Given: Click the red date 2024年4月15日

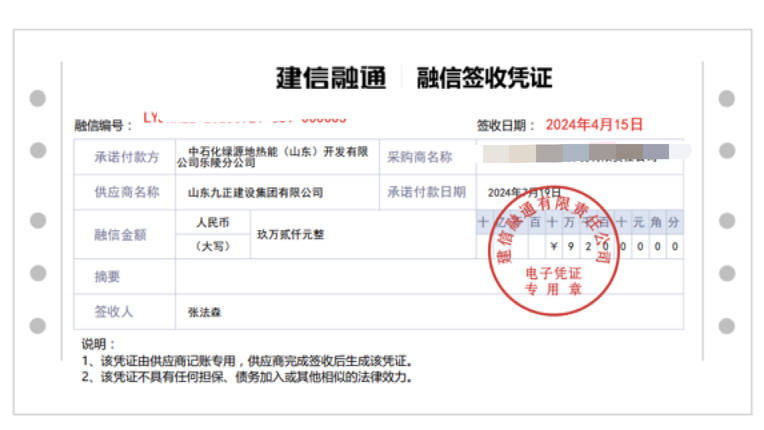Looking at the screenshot, I should click(x=594, y=125).
